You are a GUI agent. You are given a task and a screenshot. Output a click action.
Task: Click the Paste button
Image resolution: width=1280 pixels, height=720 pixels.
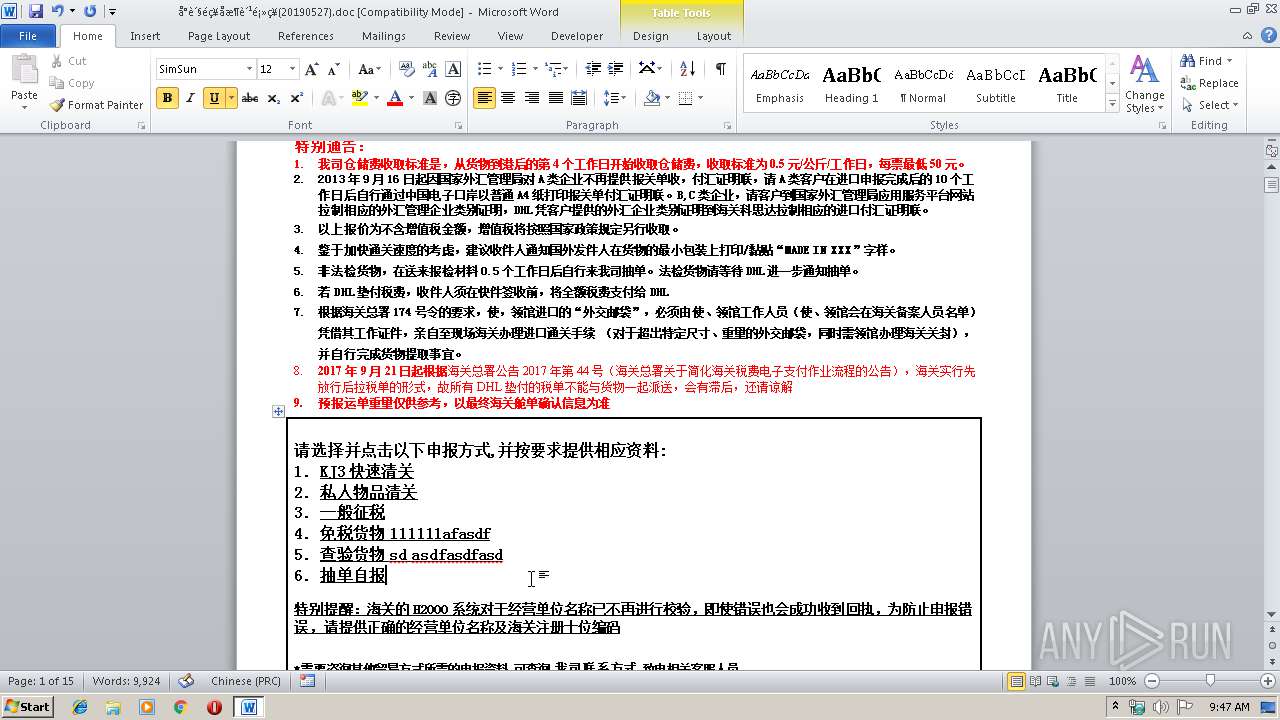point(24,80)
